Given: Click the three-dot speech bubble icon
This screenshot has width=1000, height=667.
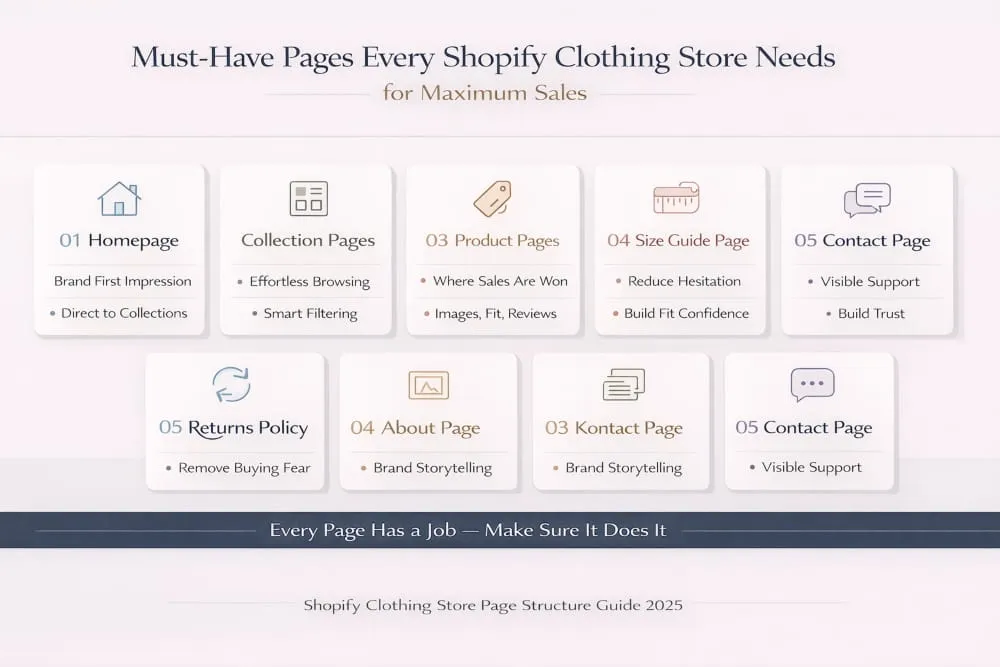Looking at the screenshot, I should coord(812,385).
